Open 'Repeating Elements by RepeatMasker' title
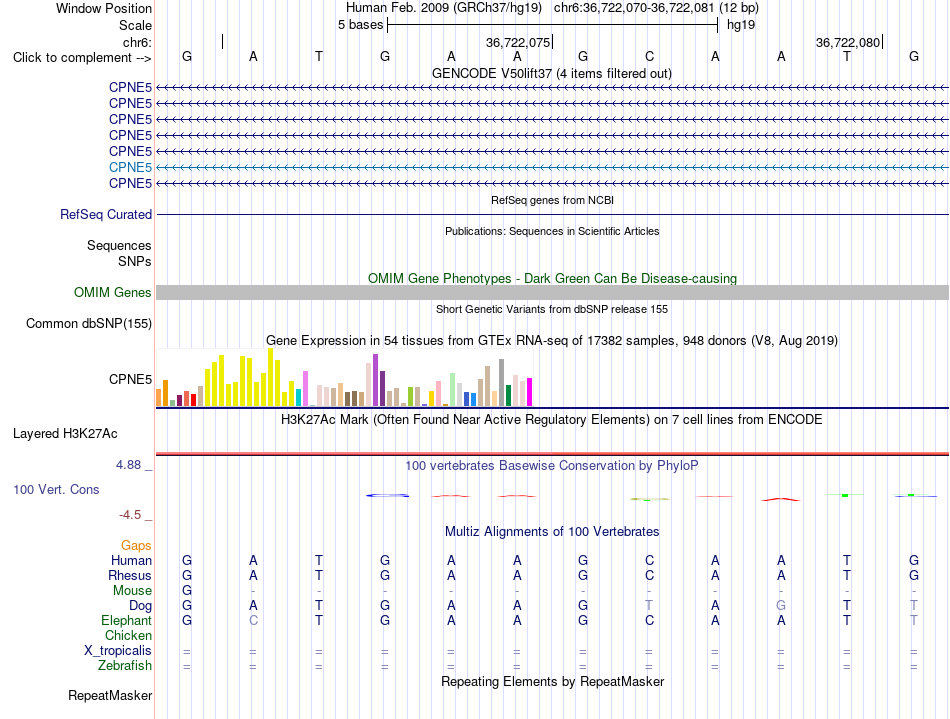950x719 pixels. (553, 681)
